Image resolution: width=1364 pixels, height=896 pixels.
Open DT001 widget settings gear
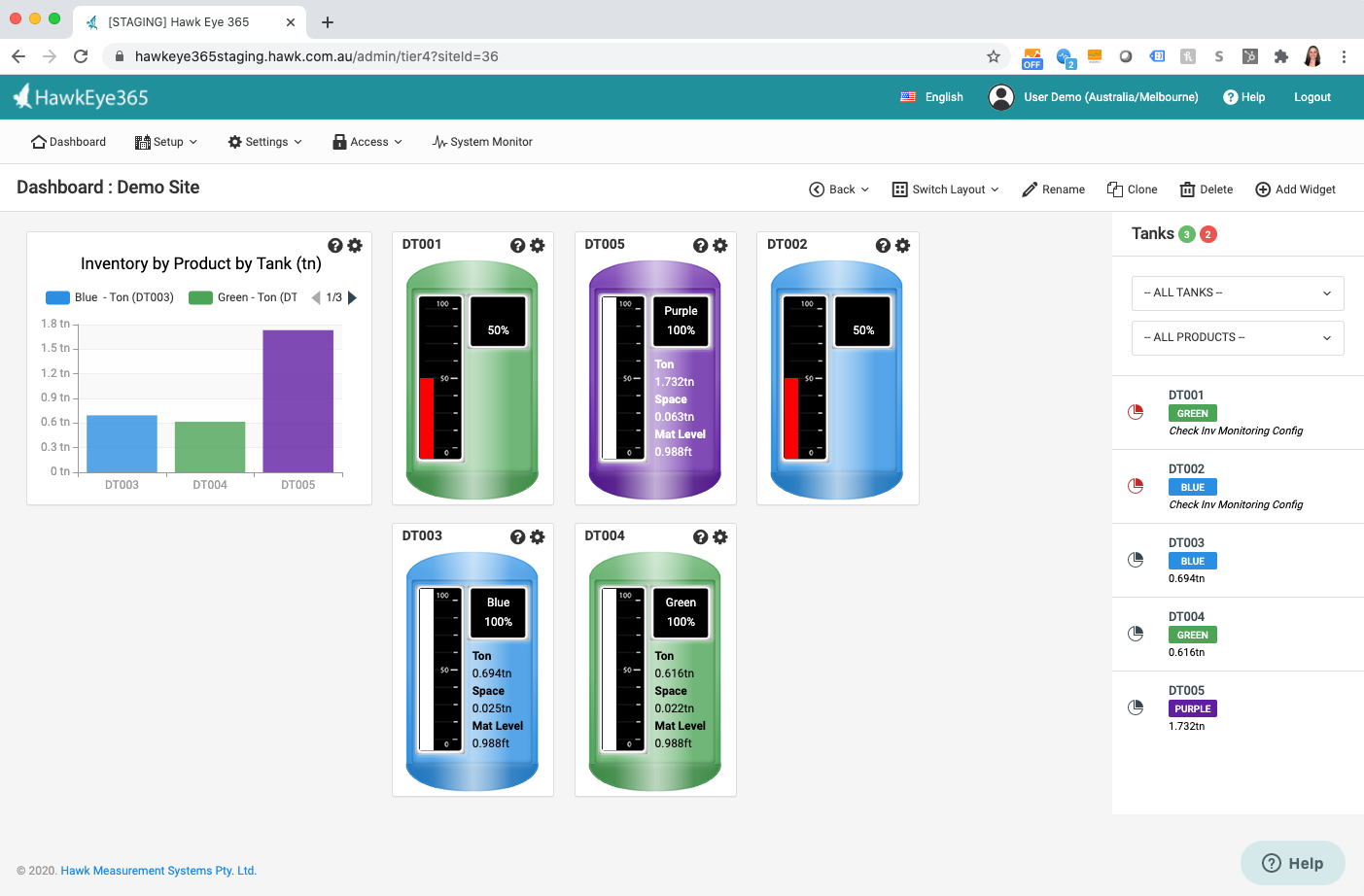pos(538,246)
